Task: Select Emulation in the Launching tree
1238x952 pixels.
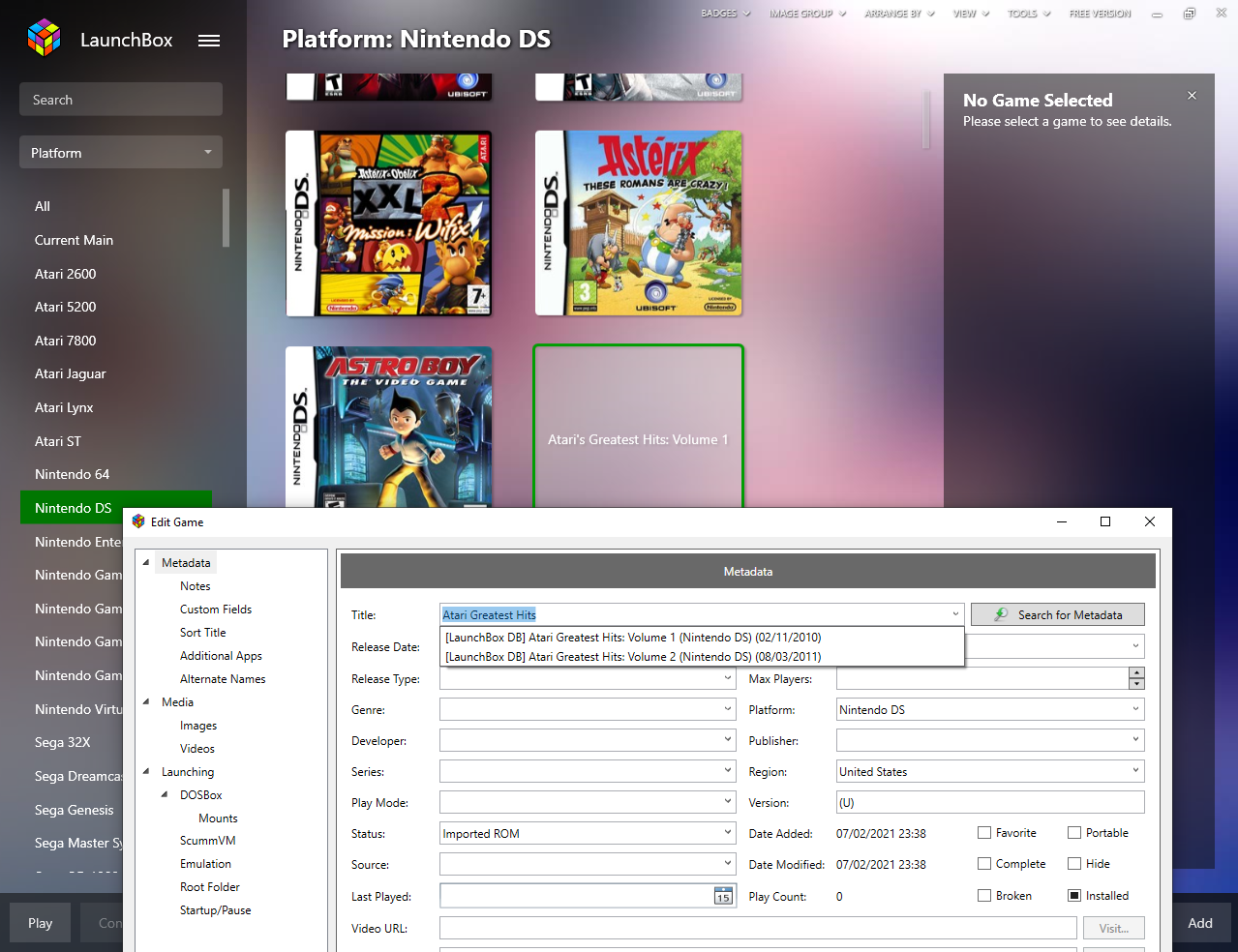Action: [205, 864]
